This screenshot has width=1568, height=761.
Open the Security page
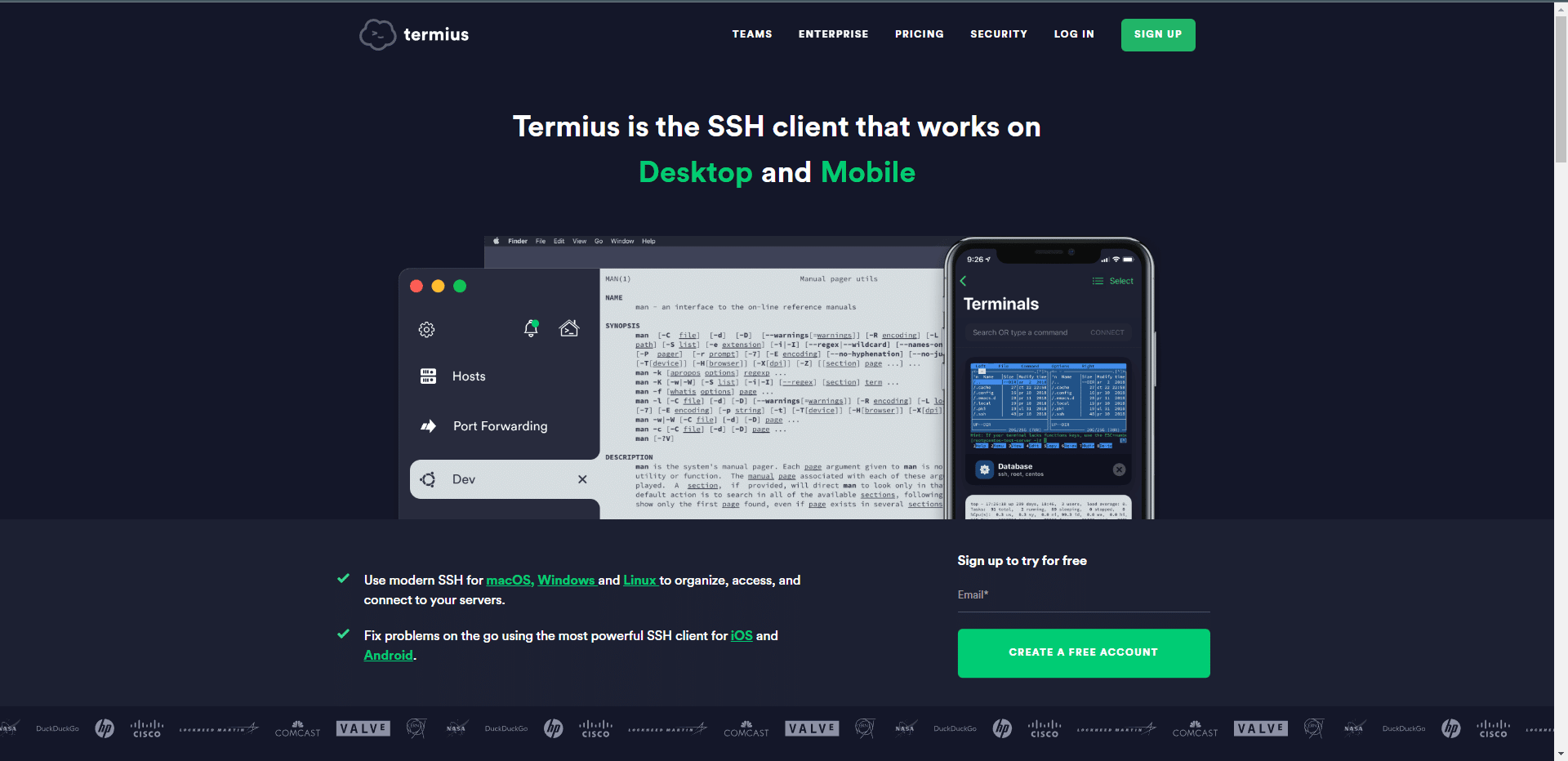pyautogui.click(x=999, y=34)
